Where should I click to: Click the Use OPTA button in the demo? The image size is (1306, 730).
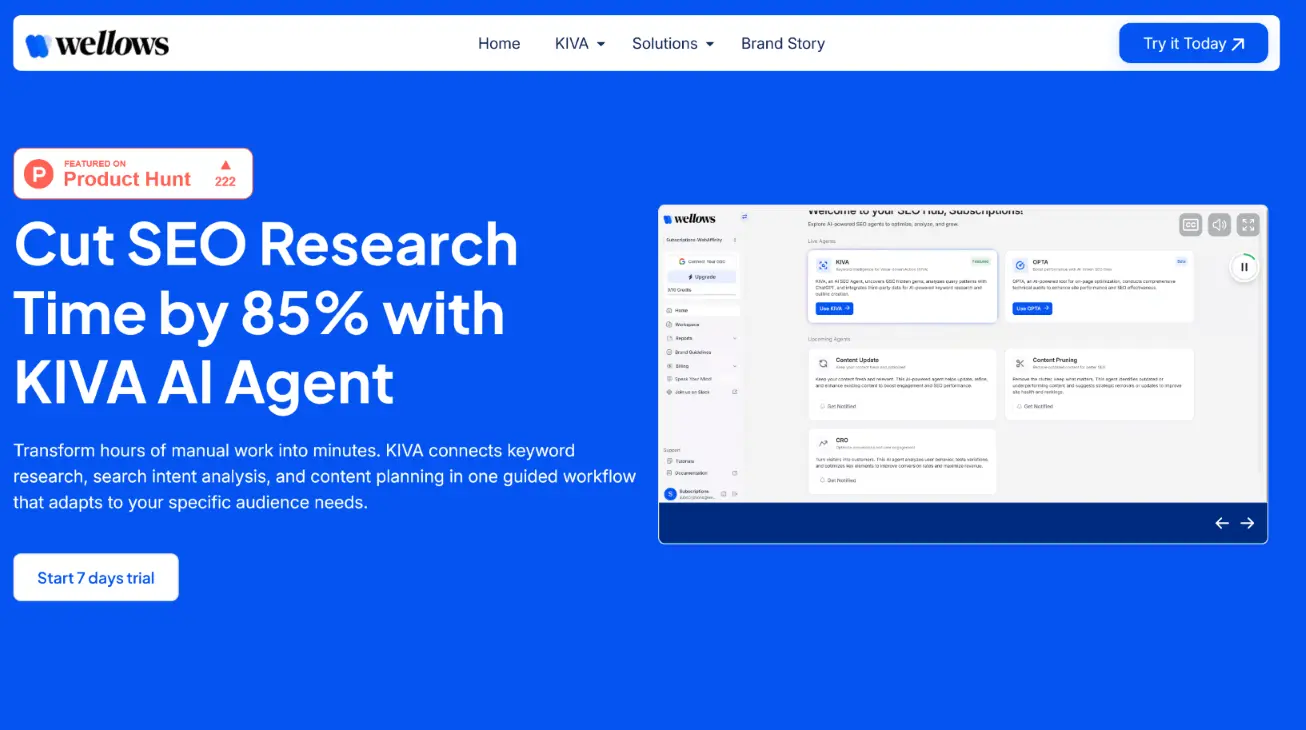(1032, 309)
